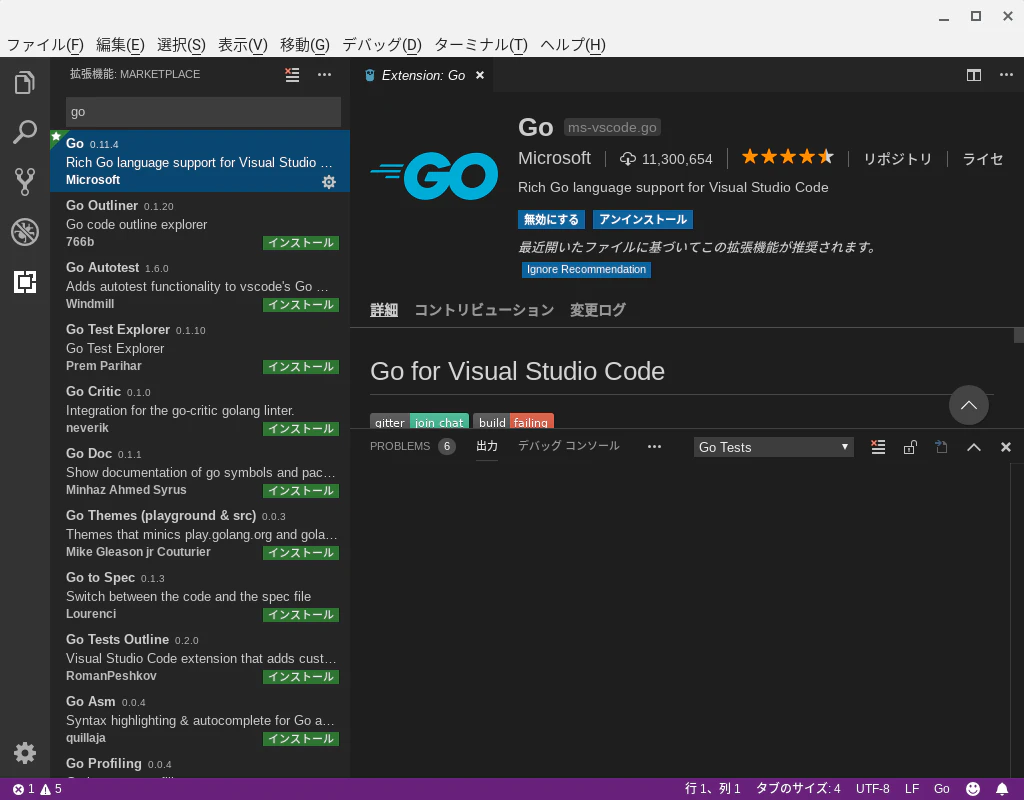1024x800 pixels.
Task: Click the feedback smiley in status bar
Action: 973,789
